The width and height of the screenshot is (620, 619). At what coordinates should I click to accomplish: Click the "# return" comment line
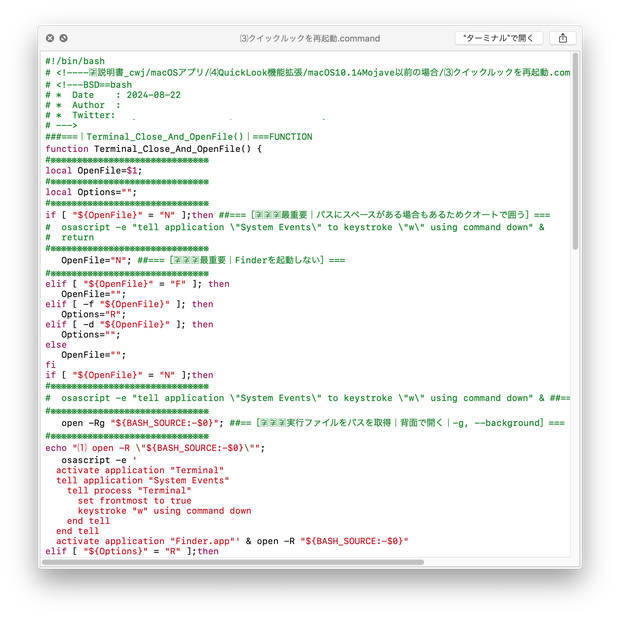tap(70, 237)
